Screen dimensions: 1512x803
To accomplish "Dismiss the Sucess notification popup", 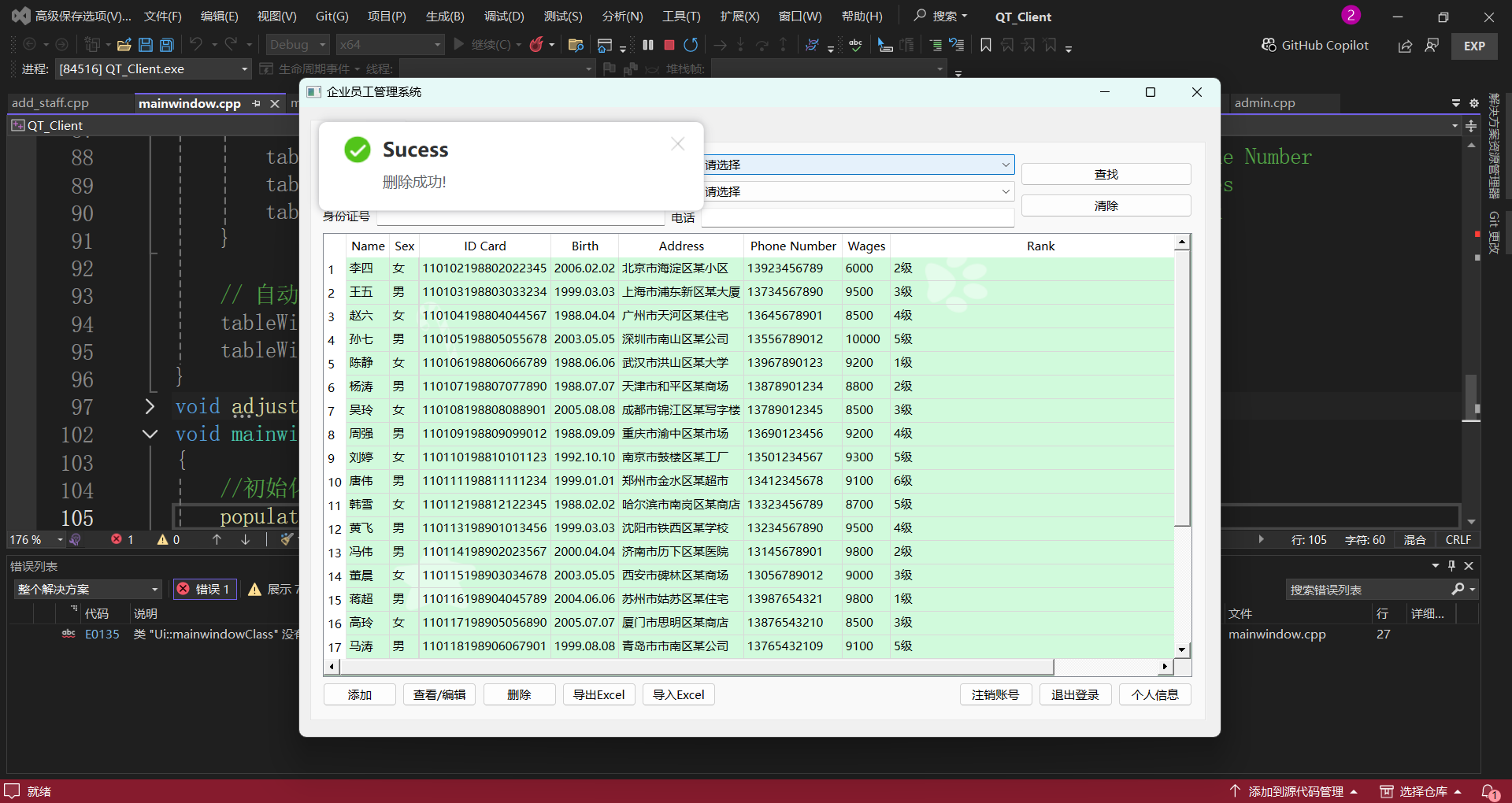I will [x=677, y=144].
